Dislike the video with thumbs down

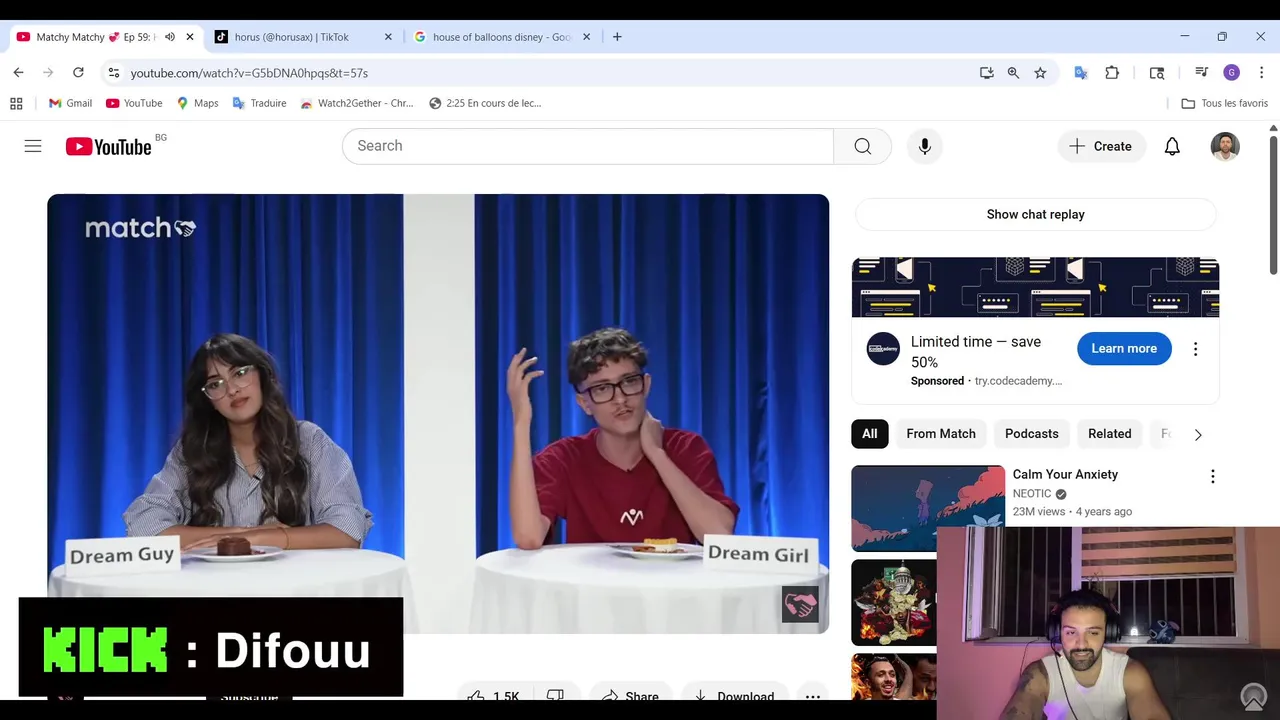pyautogui.click(x=556, y=696)
